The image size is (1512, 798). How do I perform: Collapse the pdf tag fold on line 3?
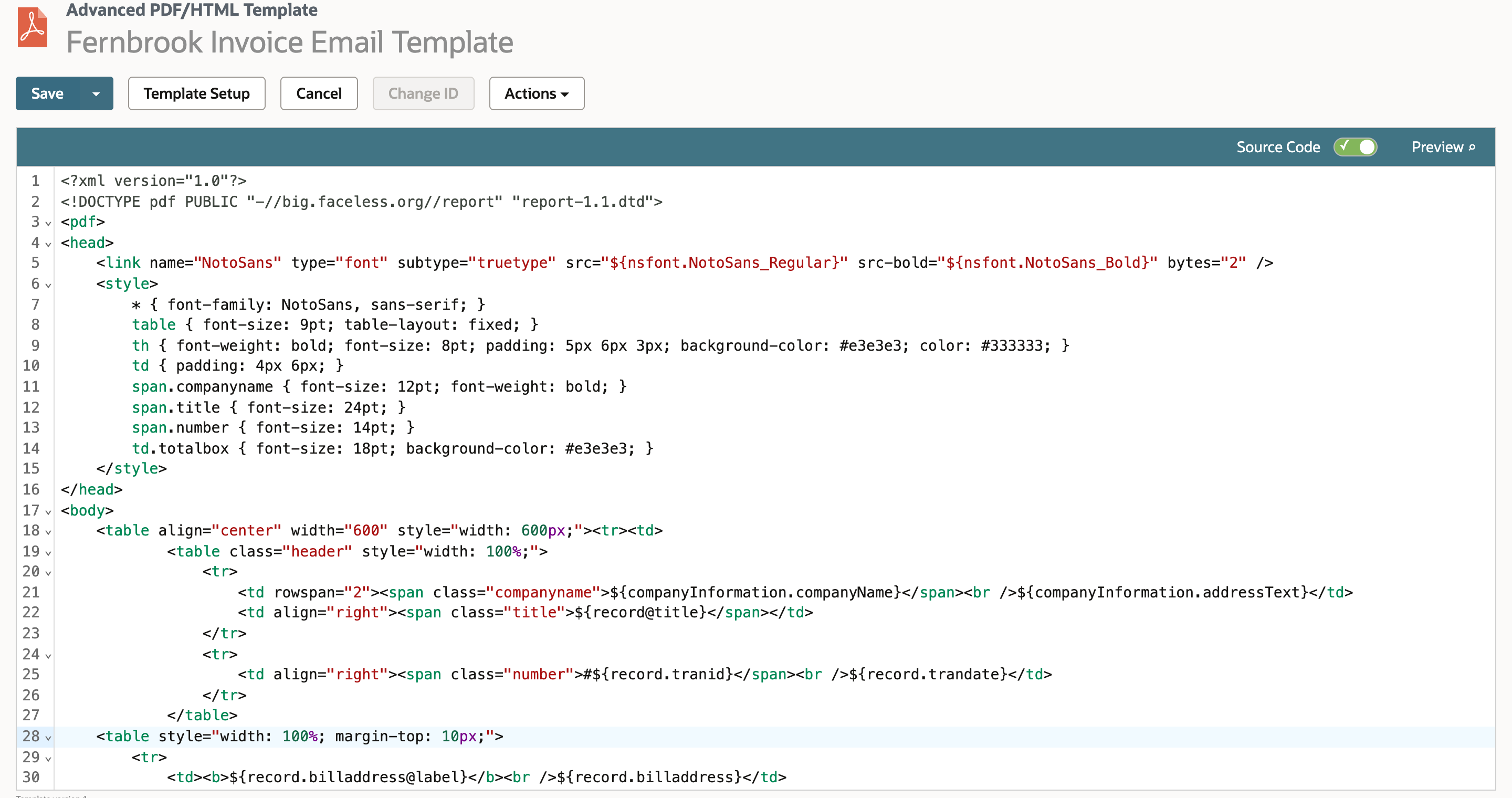48,224
